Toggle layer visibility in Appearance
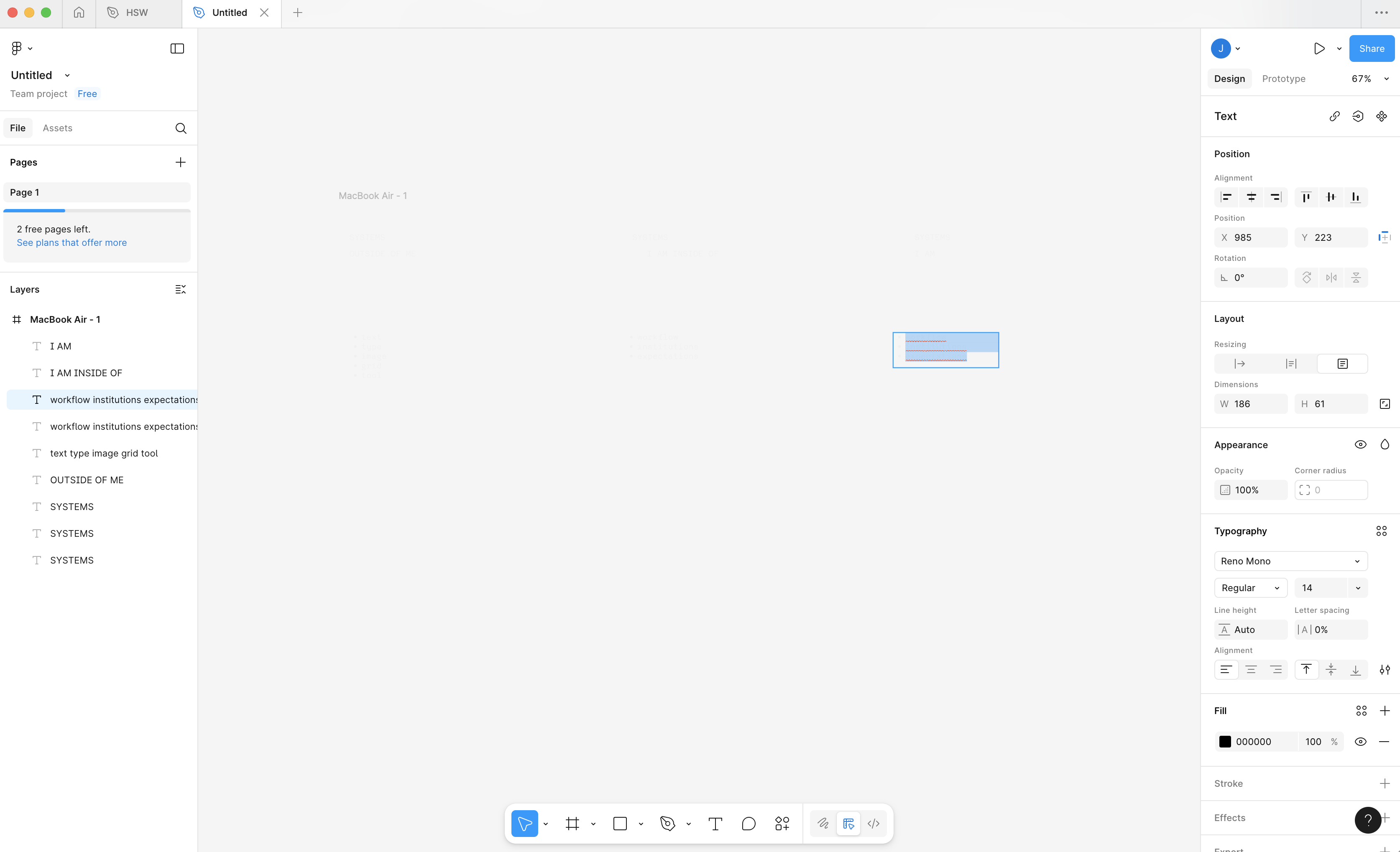Image resolution: width=1400 pixels, height=852 pixels. 1361,445
